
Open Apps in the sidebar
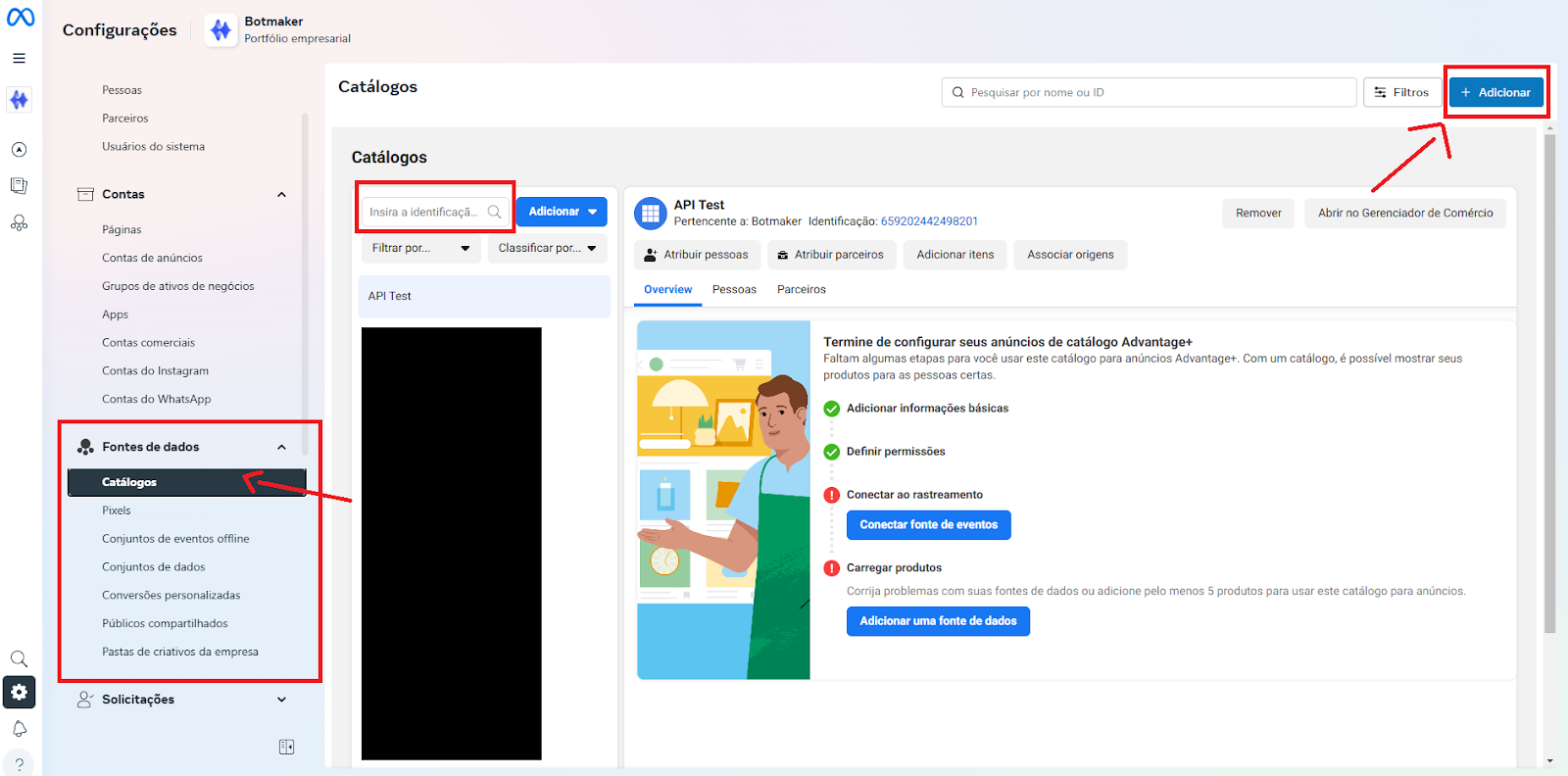tap(116, 315)
